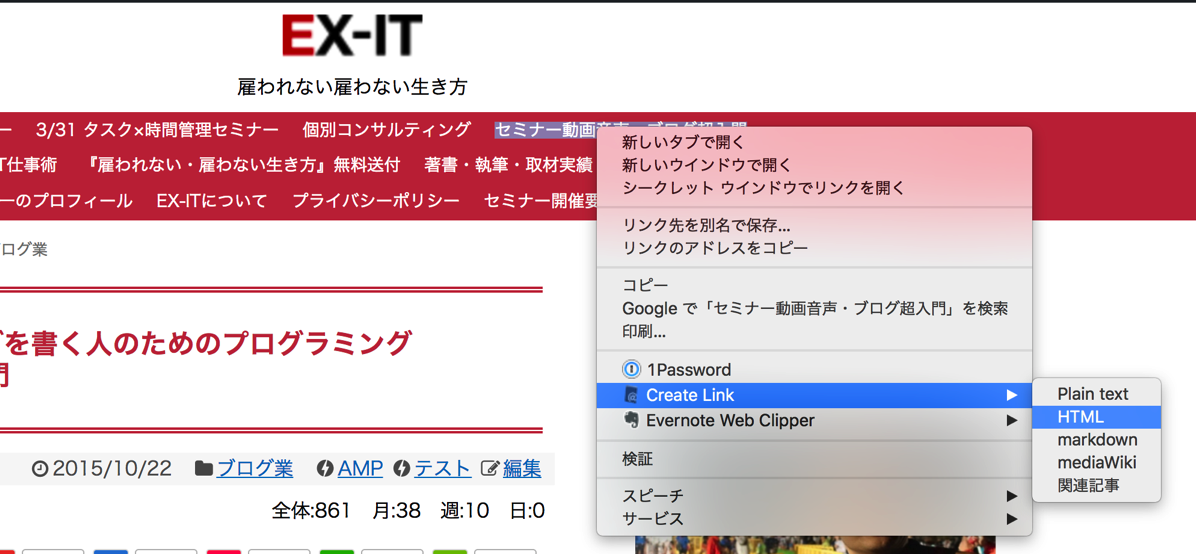Click the AMP link
Screen dimensions: 1196x554
(360, 469)
